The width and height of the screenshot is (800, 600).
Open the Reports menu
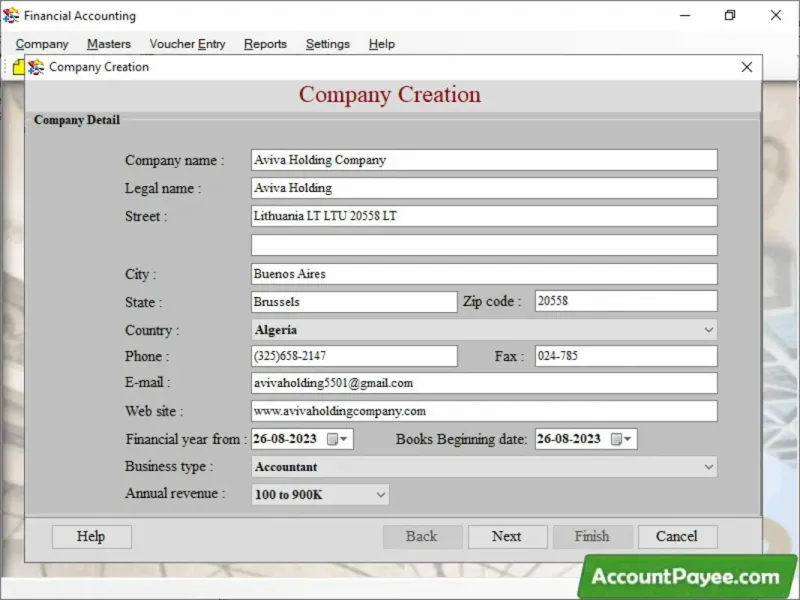point(265,44)
